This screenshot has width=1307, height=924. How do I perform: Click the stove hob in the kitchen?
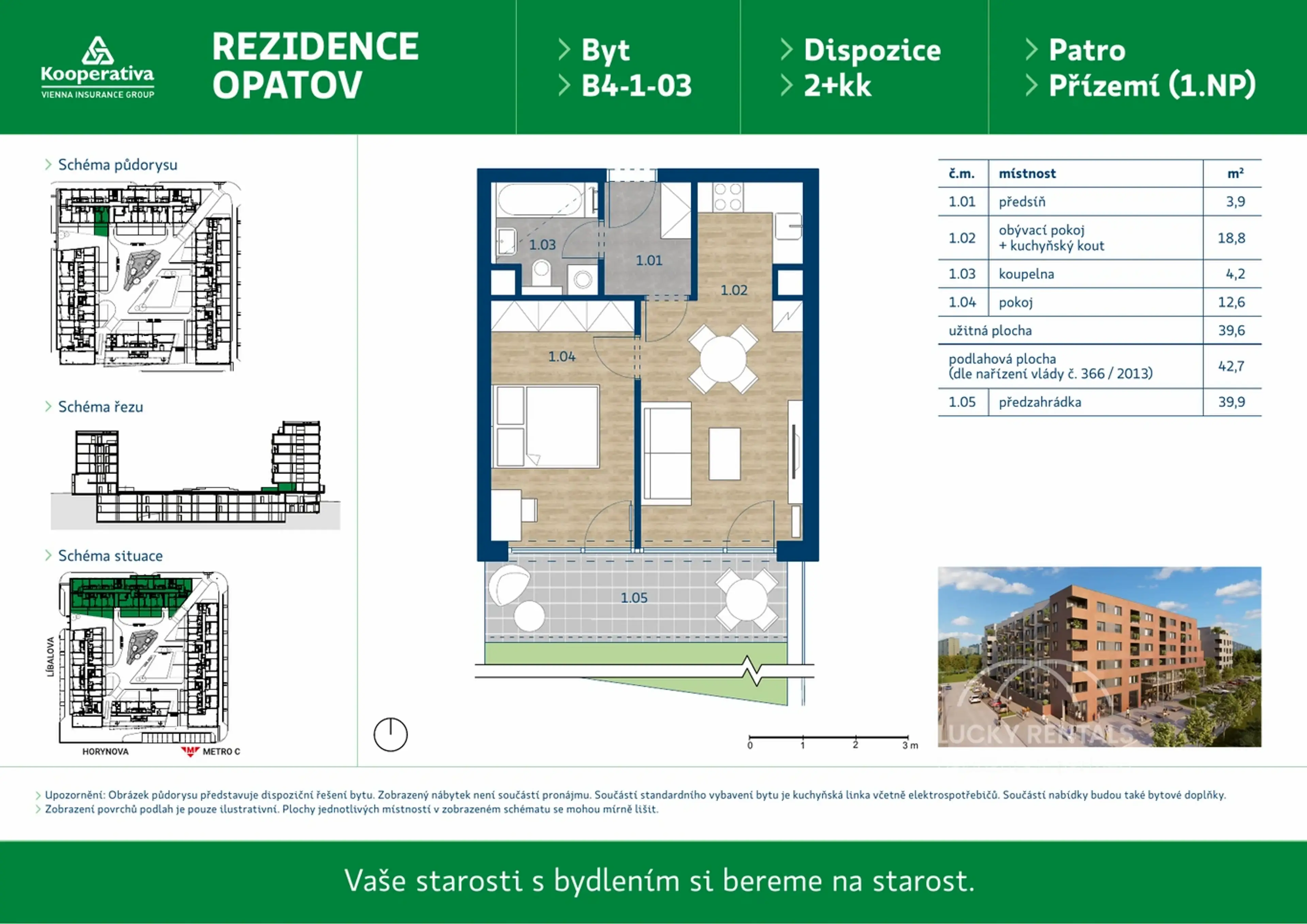(x=728, y=196)
